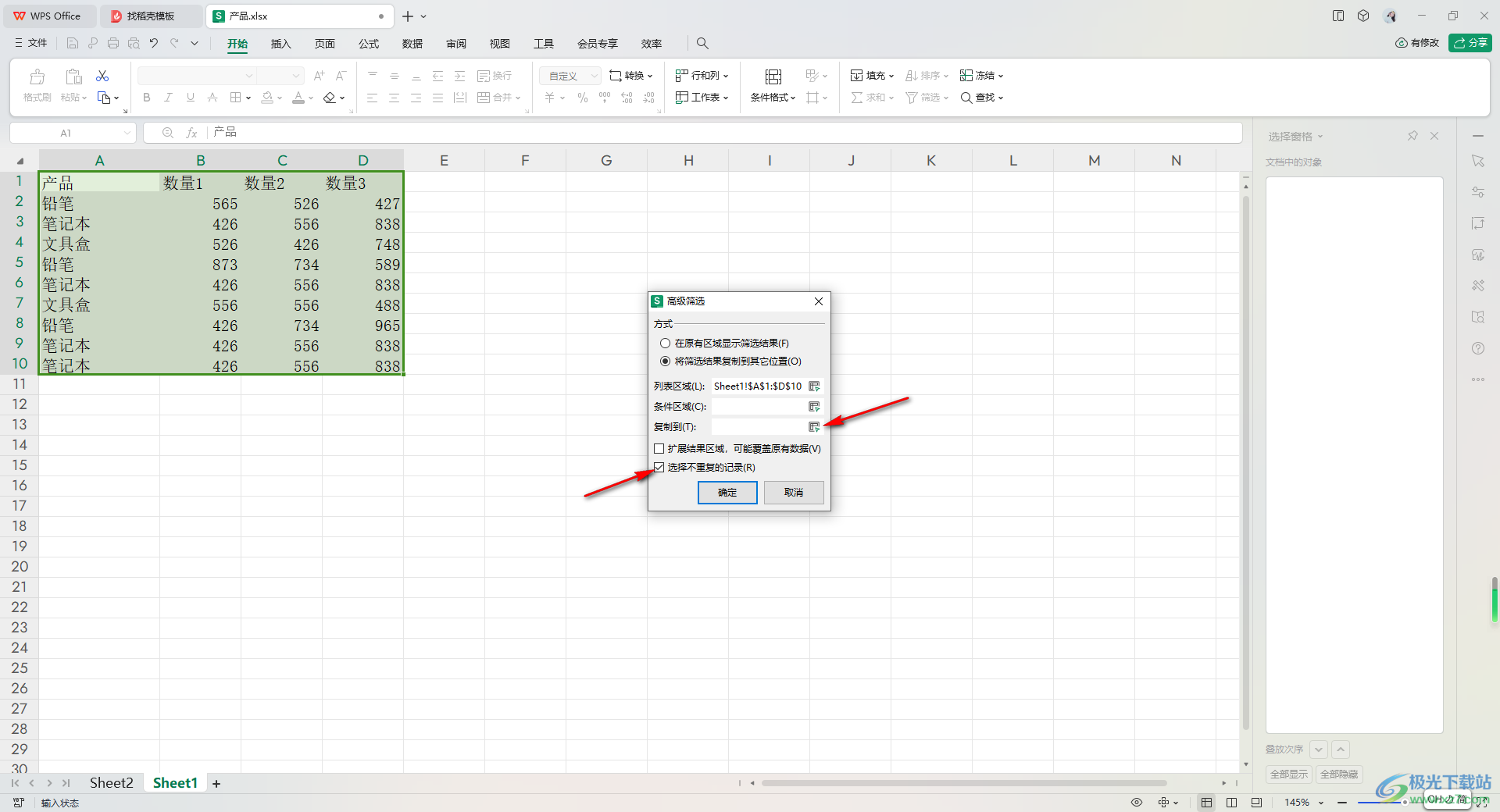Click into the 条件区域 input field
The image size is (1500, 812).
[759, 407]
